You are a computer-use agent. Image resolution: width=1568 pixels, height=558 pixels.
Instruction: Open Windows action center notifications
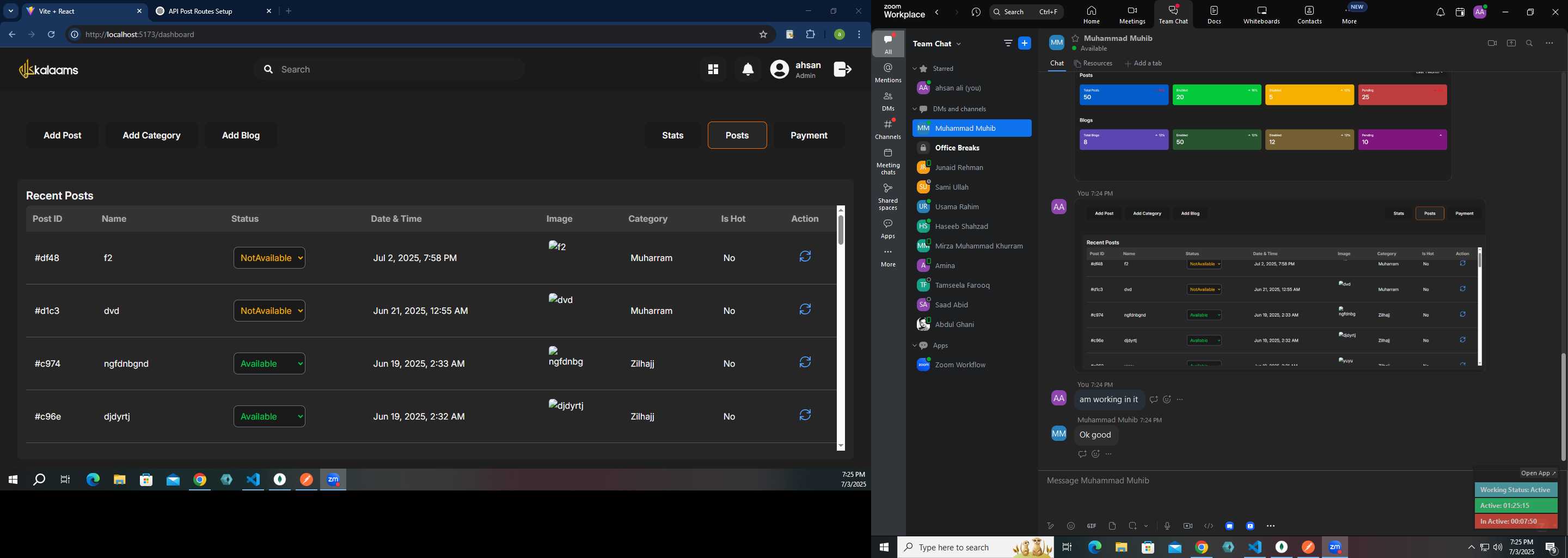pos(1552,547)
